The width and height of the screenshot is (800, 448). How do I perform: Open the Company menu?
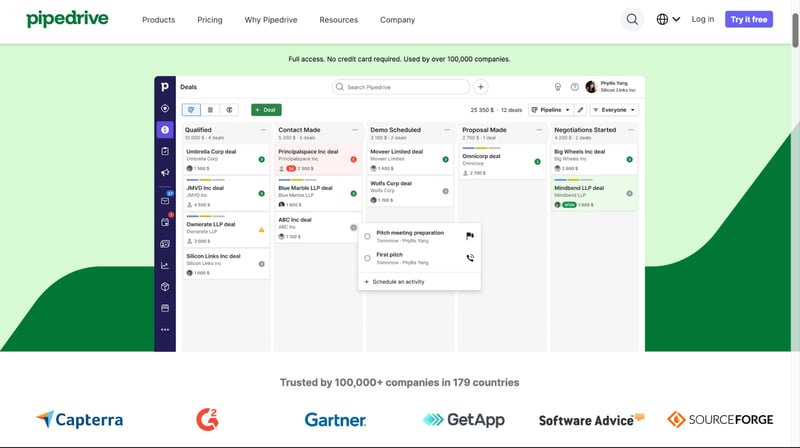pyautogui.click(x=397, y=20)
